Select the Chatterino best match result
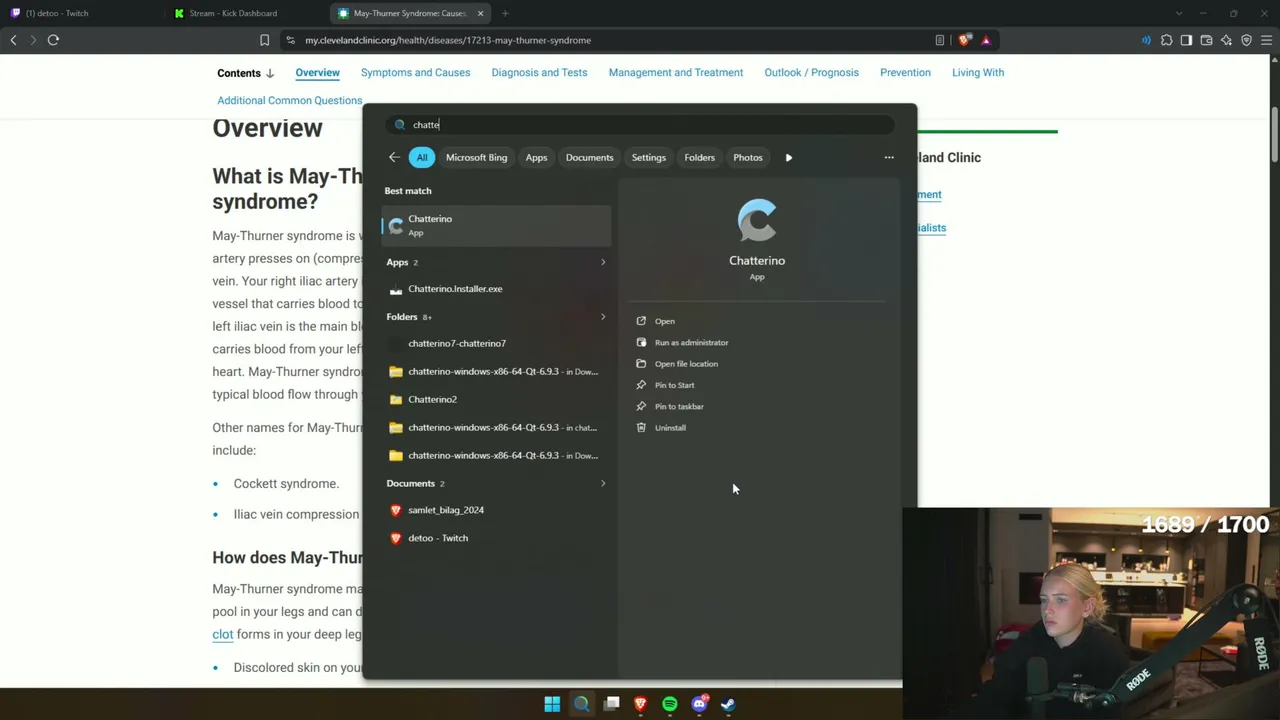 coord(496,225)
